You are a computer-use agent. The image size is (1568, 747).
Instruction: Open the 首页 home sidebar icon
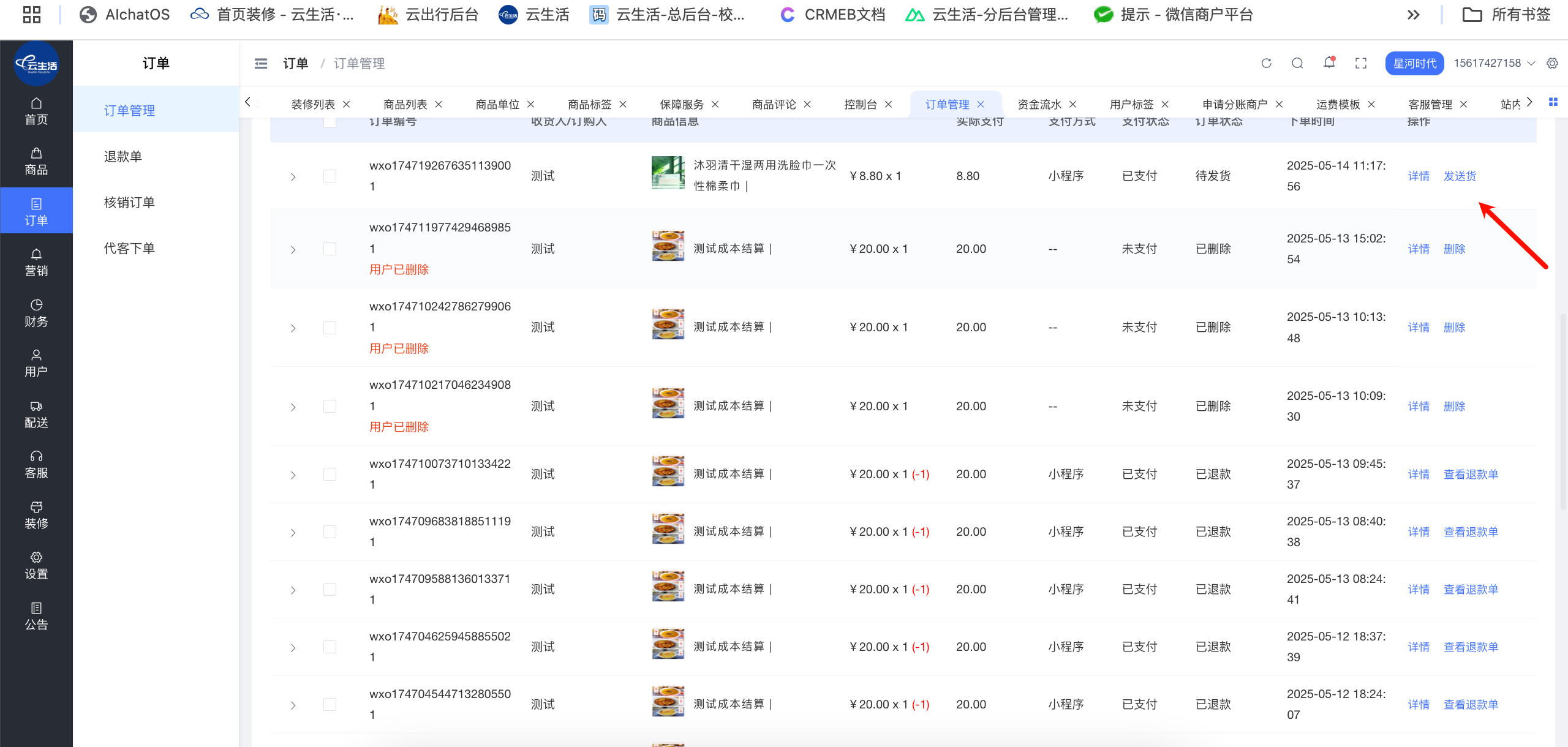coord(36,111)
